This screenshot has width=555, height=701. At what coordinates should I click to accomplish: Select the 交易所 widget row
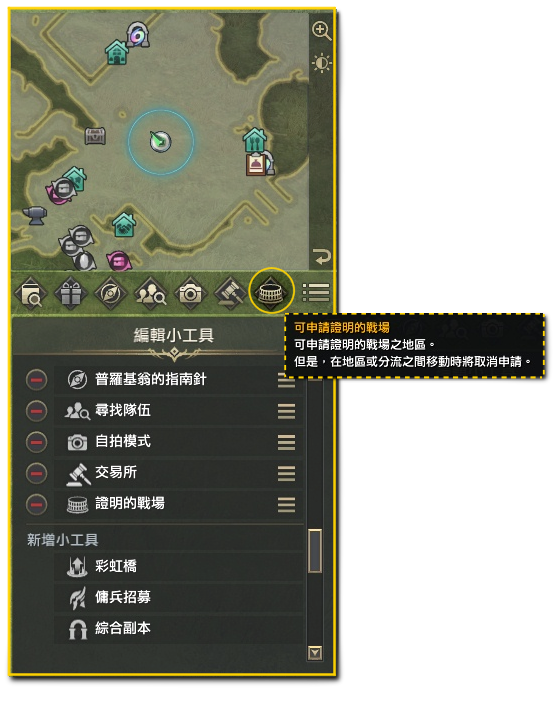click(179, 473)
